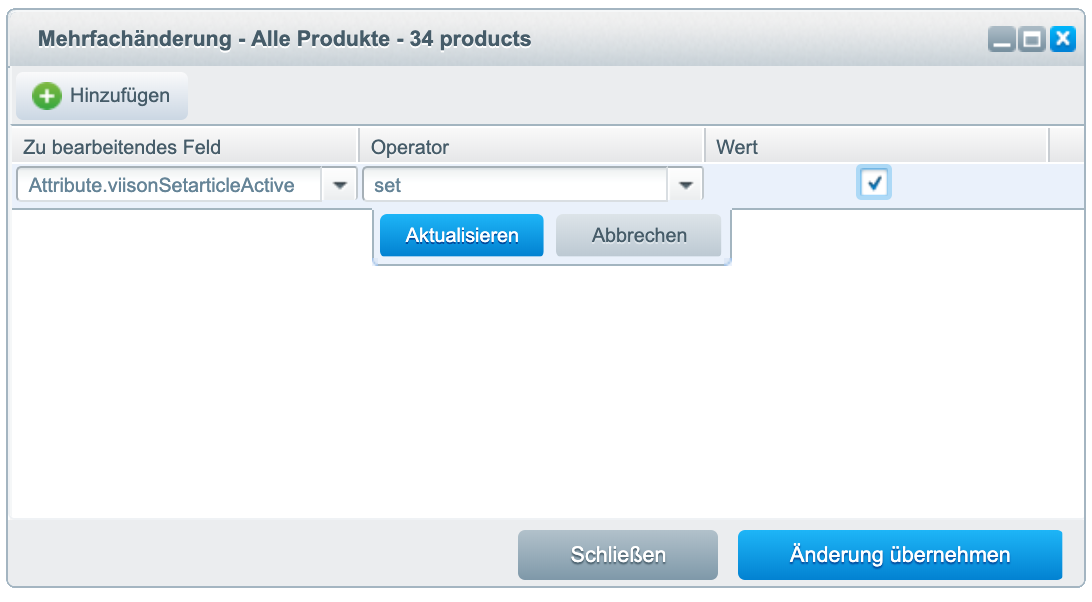The height and width of the screenshot is (602, 1092).
Task: Click the Wert column header
Action: pyautogui.click(x=876, y=147)
